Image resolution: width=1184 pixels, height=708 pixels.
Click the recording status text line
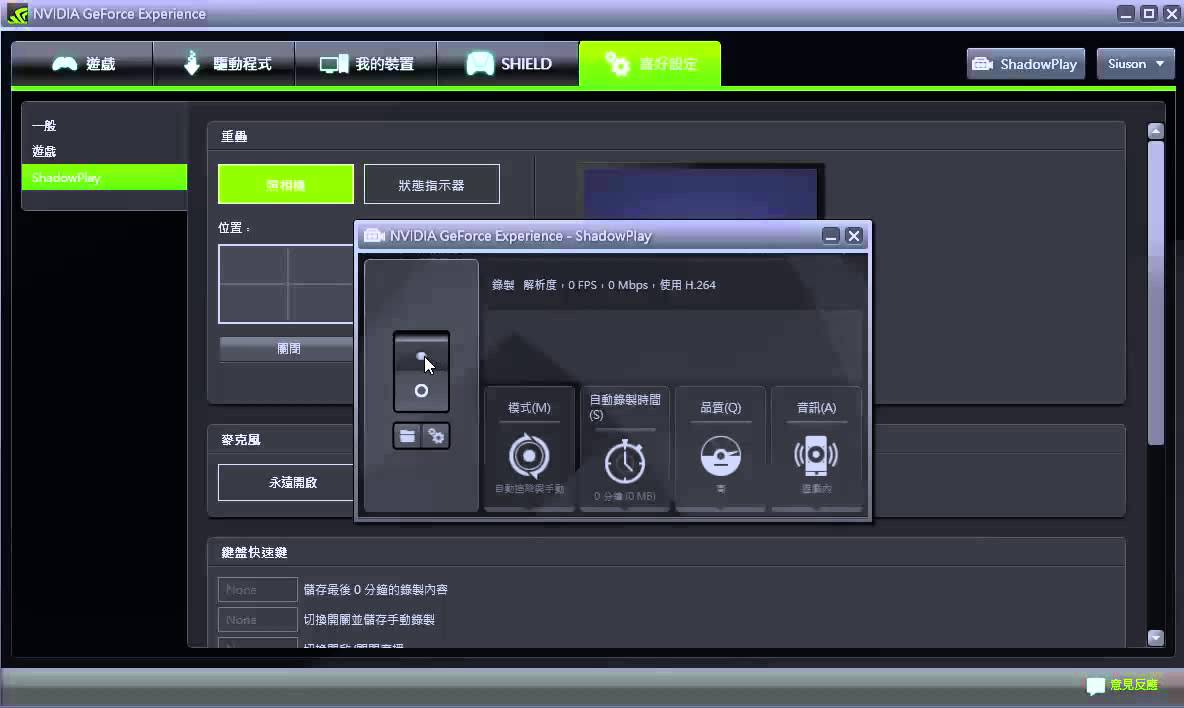point(604,285)
